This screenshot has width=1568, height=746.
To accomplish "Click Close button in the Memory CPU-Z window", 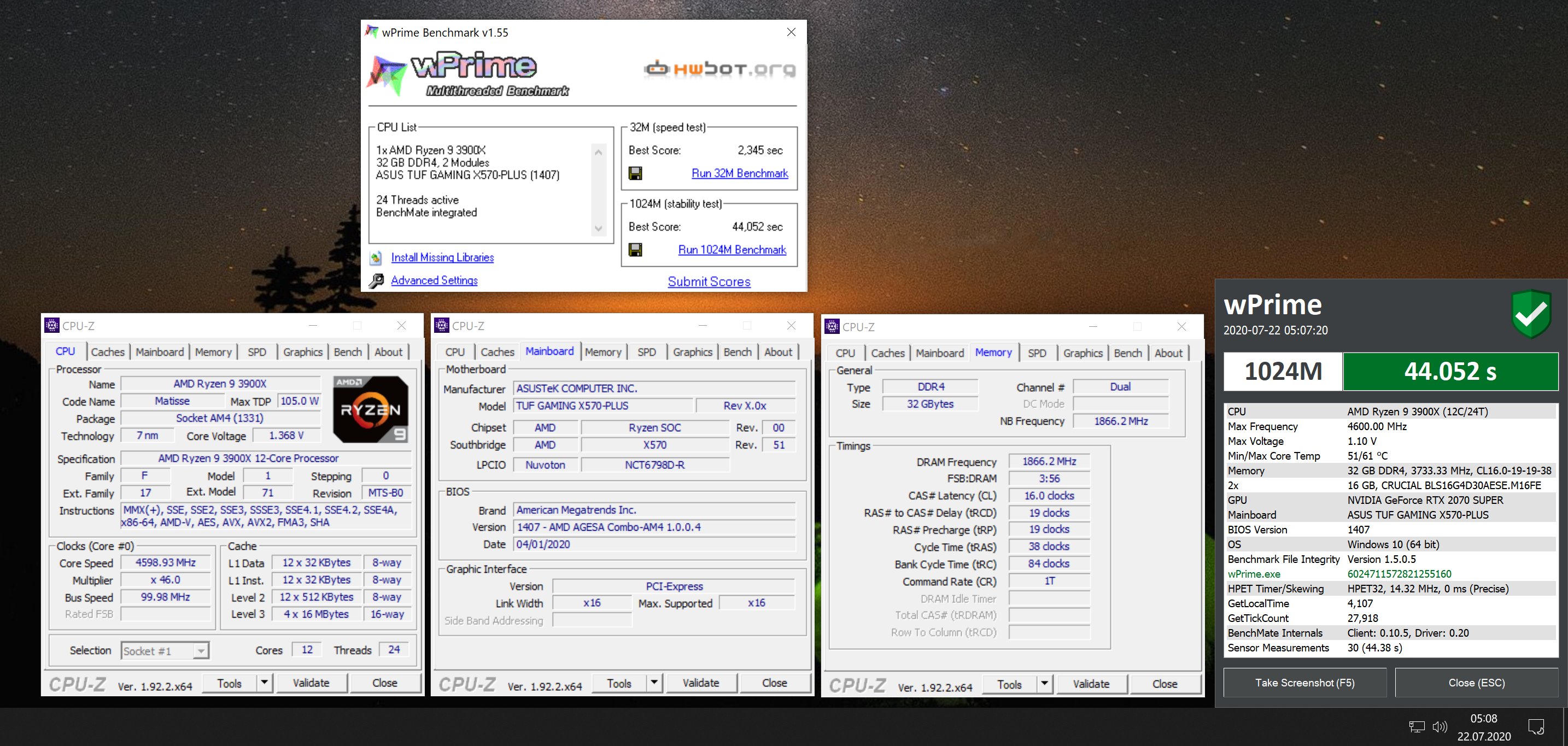I will [1165, 684].
